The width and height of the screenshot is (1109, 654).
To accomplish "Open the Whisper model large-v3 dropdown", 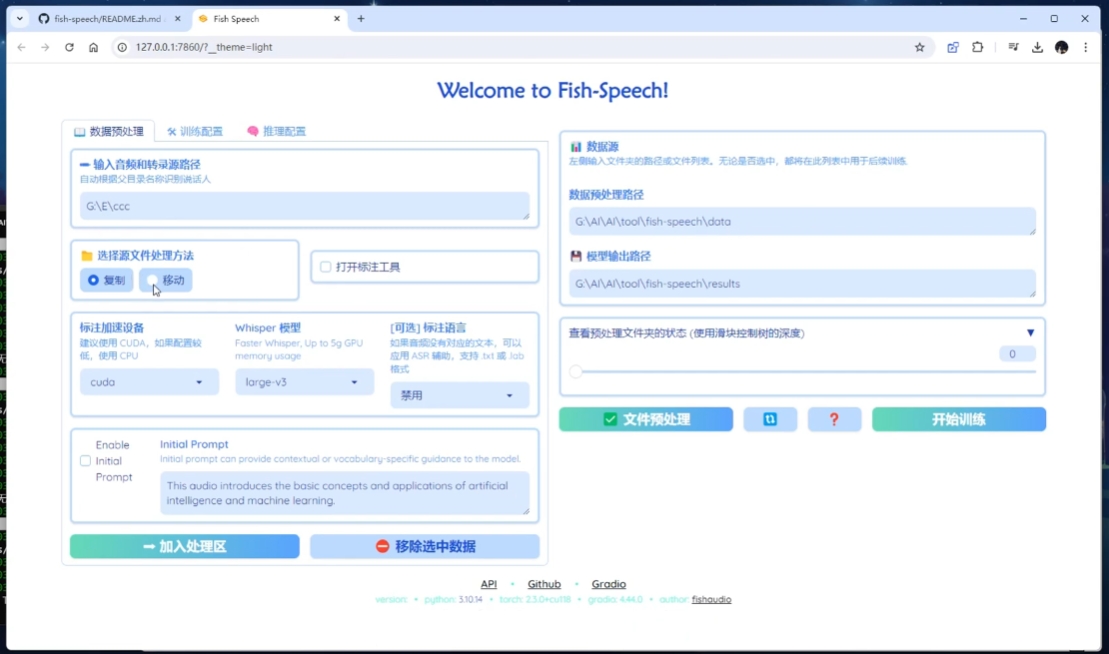I will click(x=304, y=382).
